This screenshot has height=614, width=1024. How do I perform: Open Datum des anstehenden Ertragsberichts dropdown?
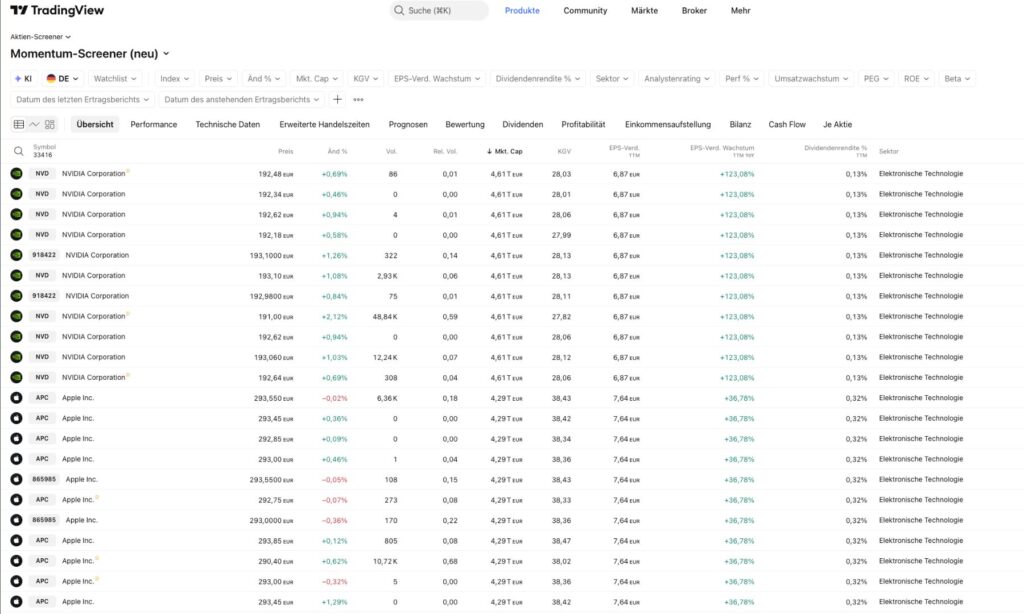[x=242, y=99]
